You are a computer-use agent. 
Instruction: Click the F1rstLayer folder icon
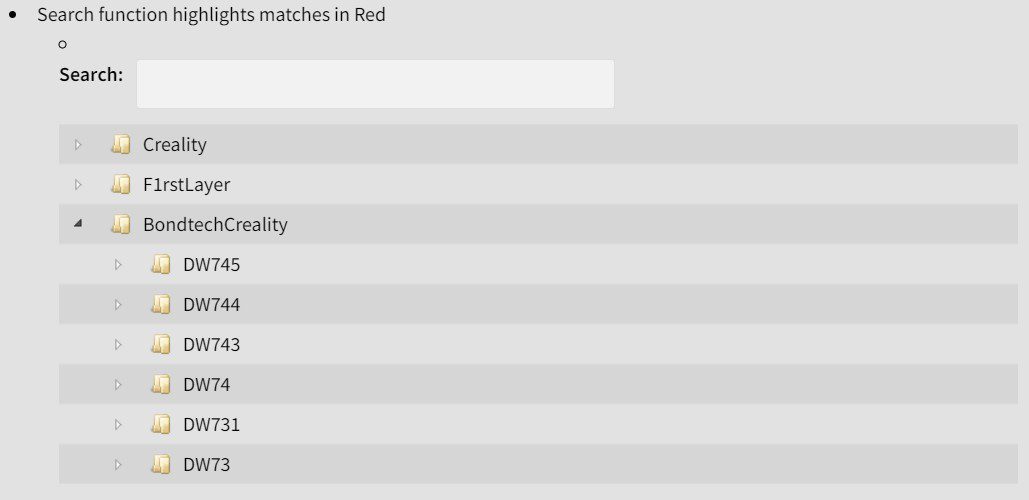(121, 185)
